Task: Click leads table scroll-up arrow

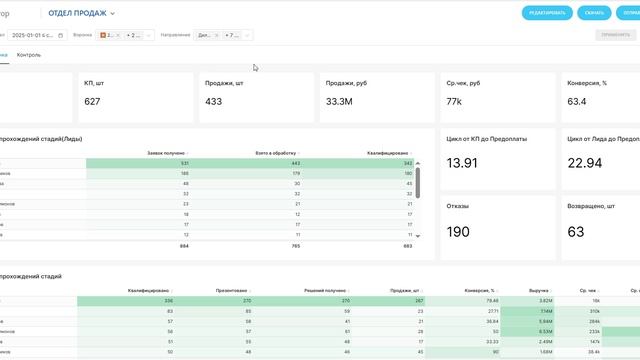Action: click(418, 163)
